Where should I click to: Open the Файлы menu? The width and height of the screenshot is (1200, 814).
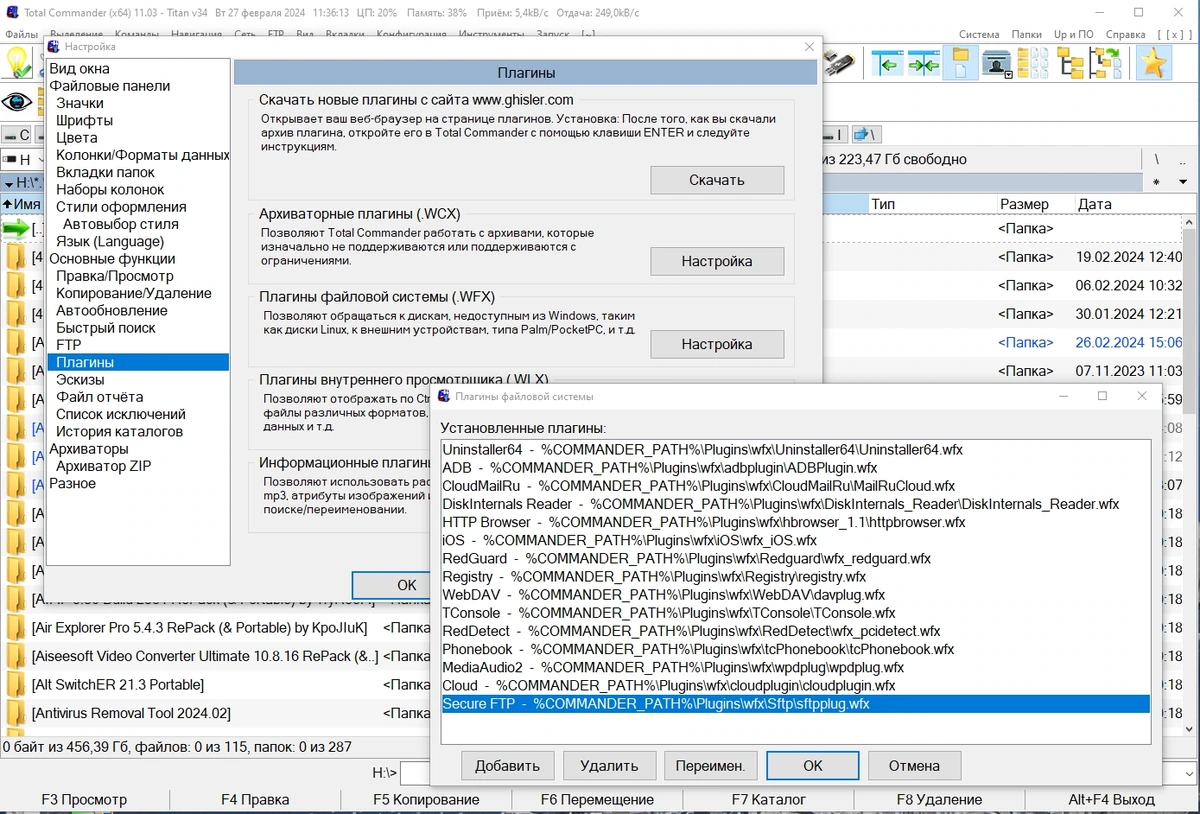point(21,34)
